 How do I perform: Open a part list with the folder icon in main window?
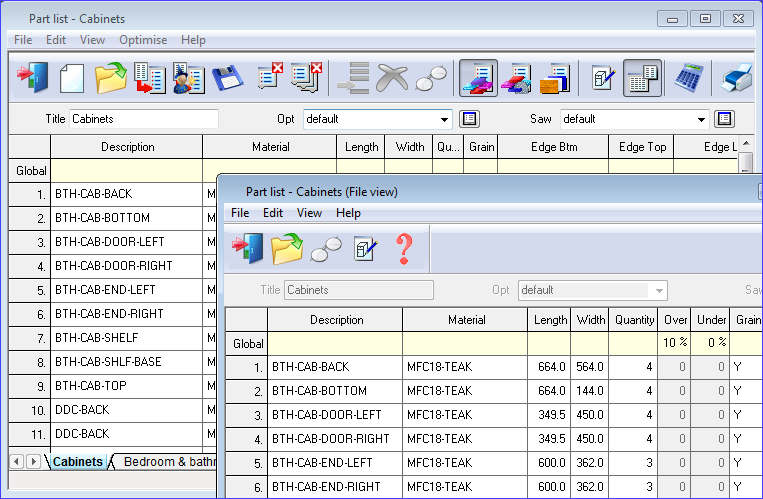pyautogui.click(x=110, y=78)
